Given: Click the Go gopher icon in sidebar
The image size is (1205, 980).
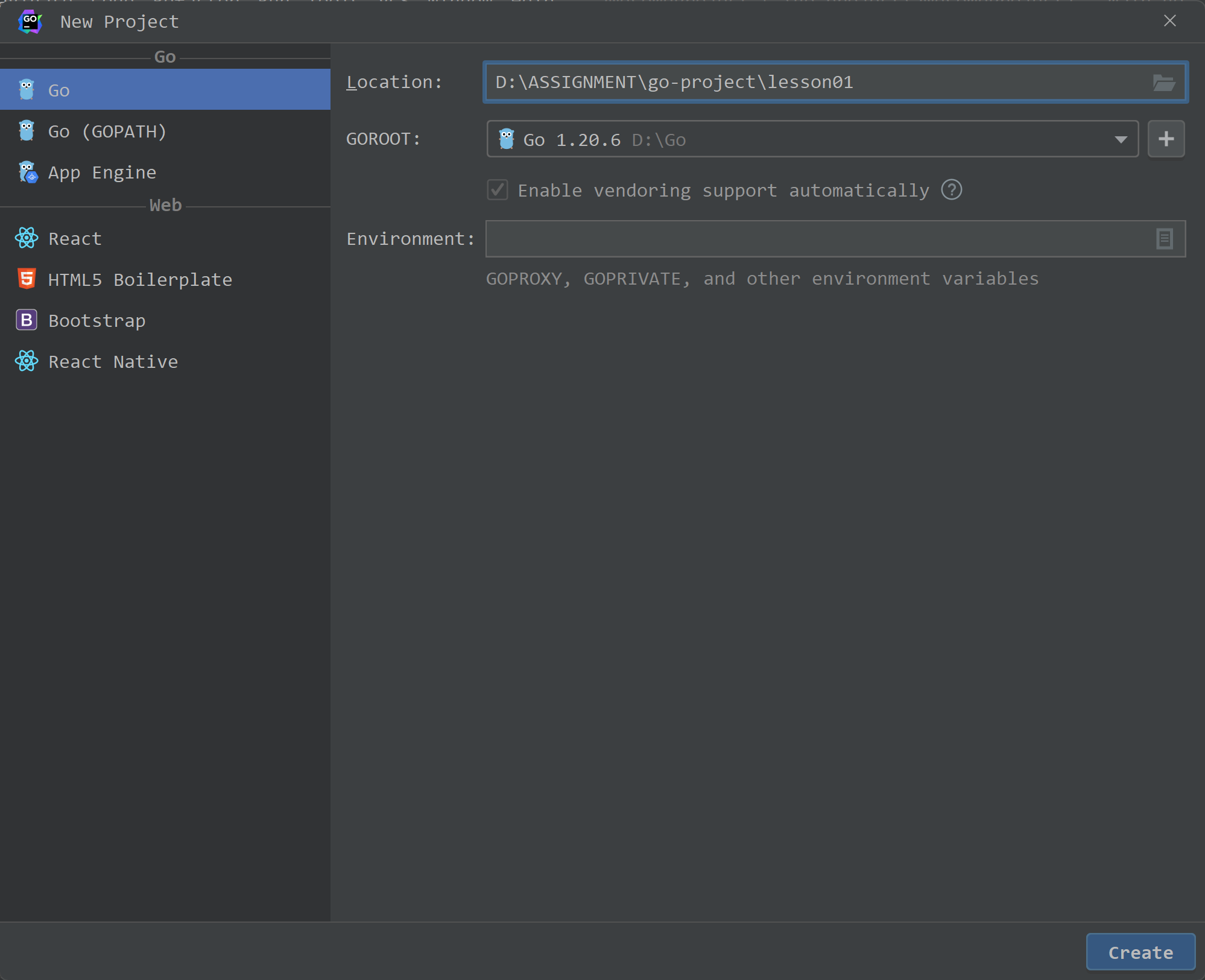Looking at the screenshot, I should 27,90.
